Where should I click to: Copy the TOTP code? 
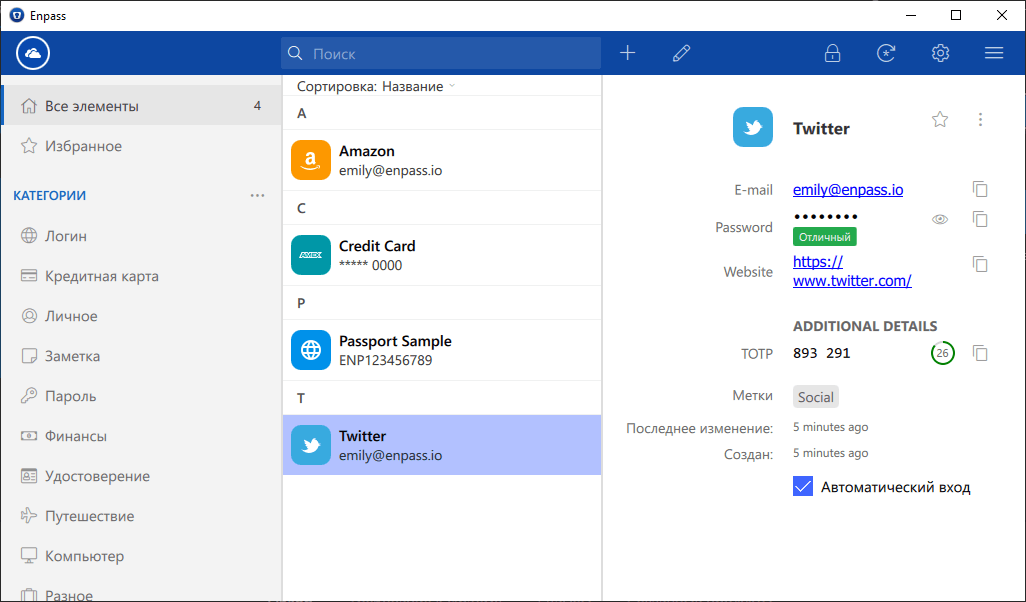[x=980, y=353]
